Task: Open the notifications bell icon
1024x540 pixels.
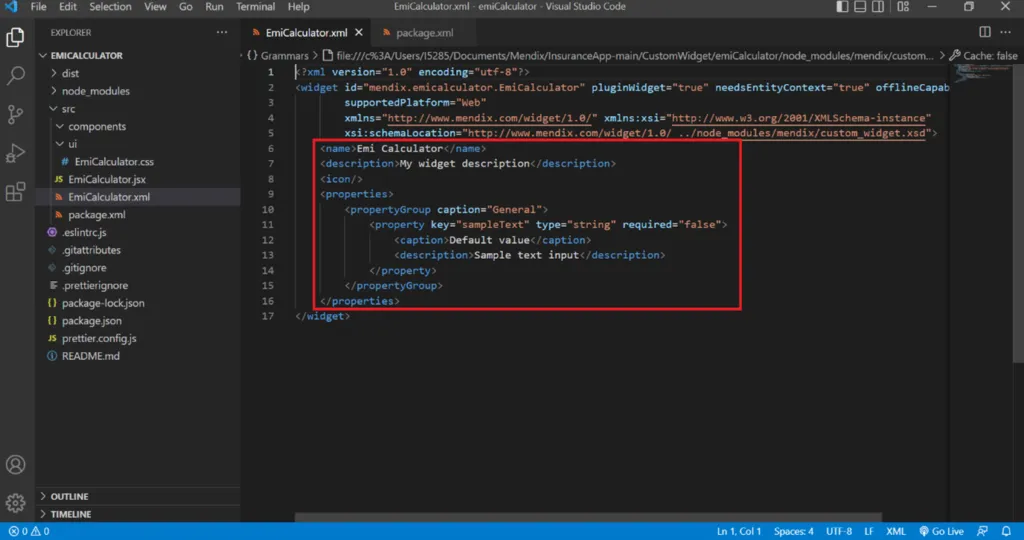Action: [x=1006, y=532]
